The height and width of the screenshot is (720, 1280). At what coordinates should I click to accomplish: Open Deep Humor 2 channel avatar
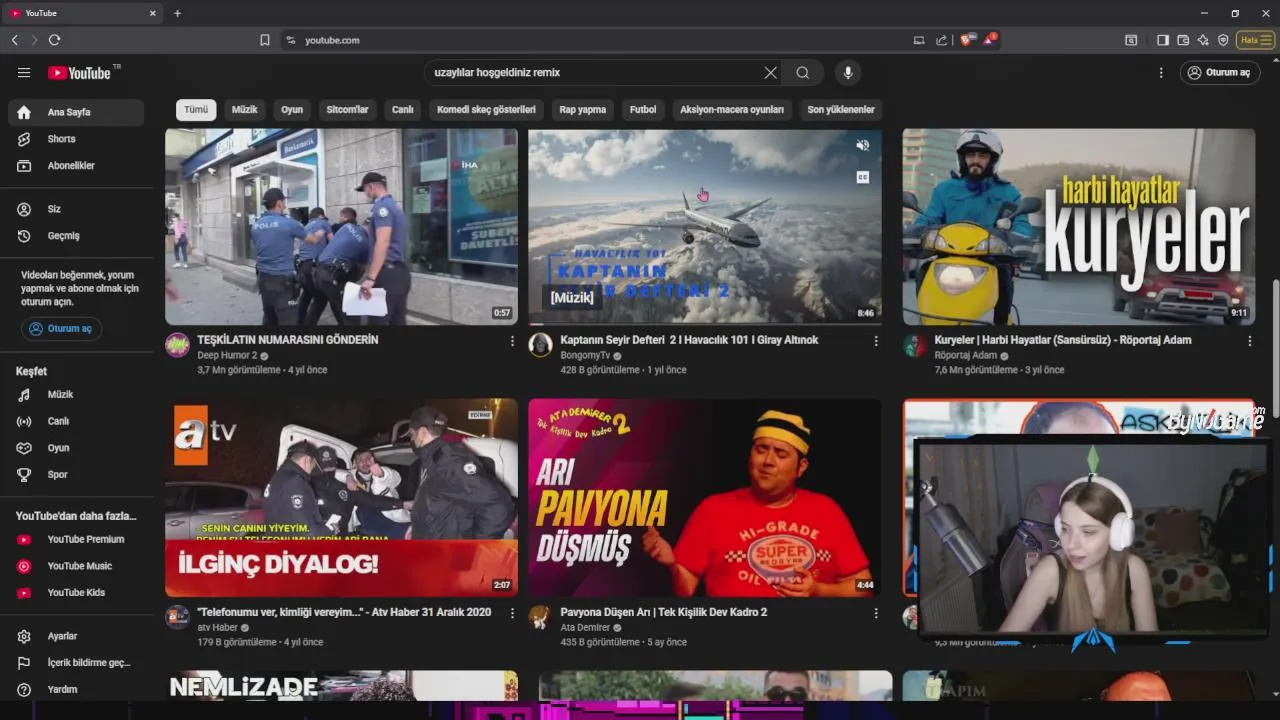tap(177, 345)
